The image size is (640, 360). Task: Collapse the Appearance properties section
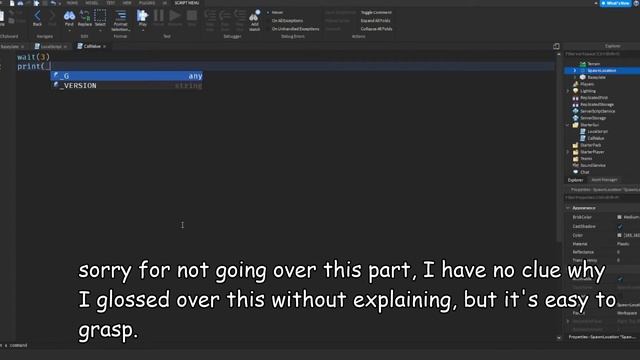568,208
